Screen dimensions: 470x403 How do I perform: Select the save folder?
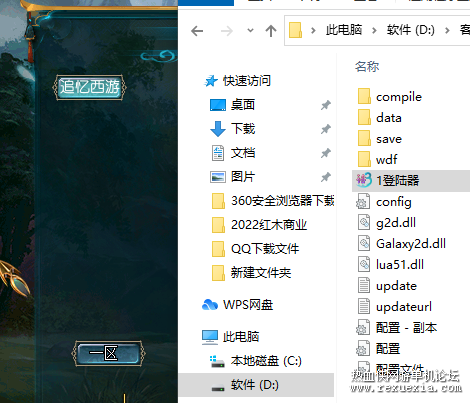[389, 139]
